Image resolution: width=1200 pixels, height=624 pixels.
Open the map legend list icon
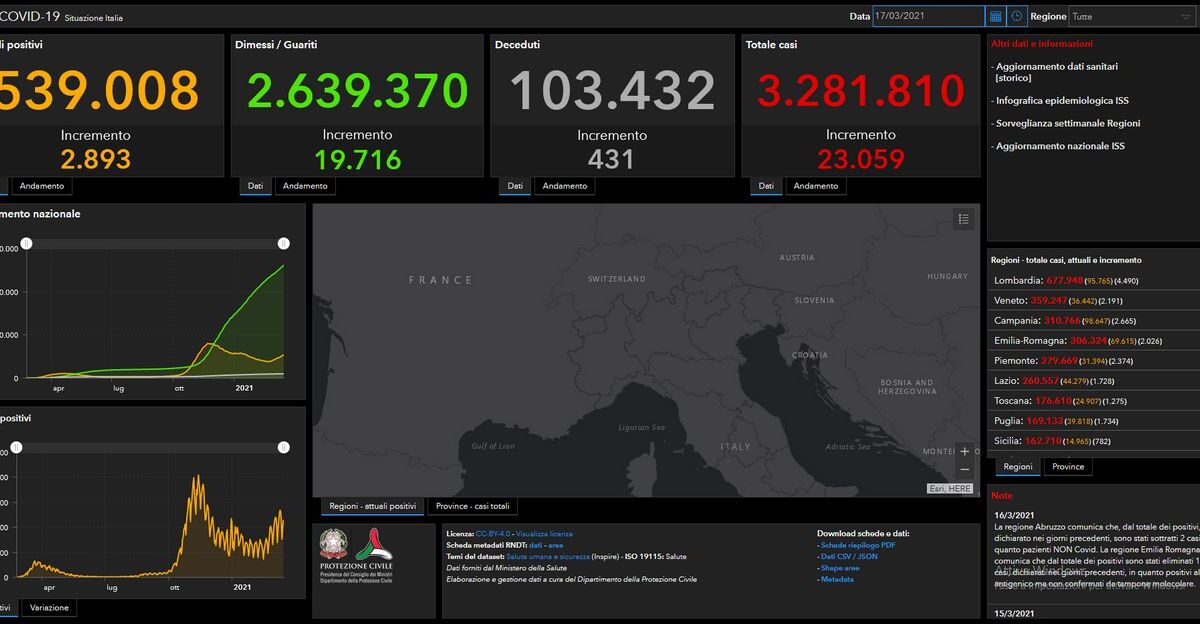(x=963, y=220)
